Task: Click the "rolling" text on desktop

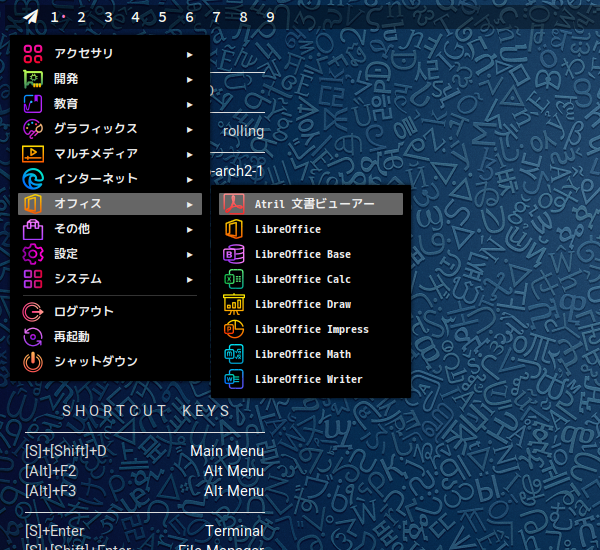Action: pos(243,131)
